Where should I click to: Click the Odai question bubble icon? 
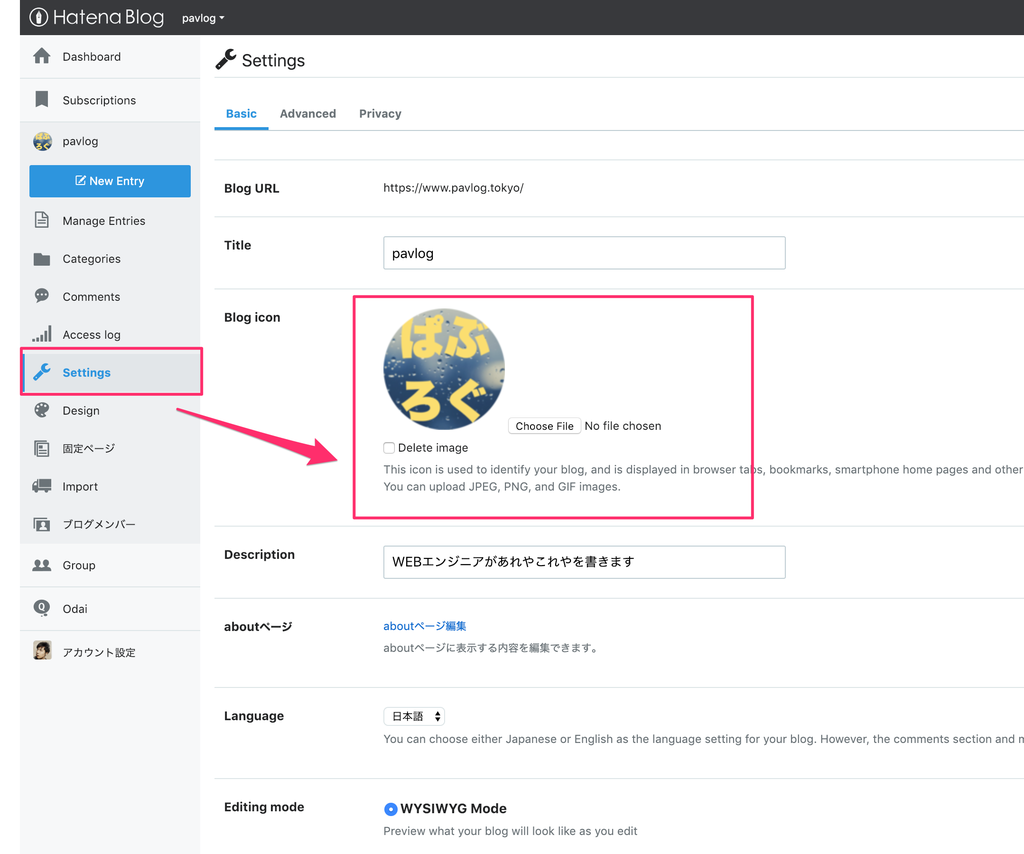(42, 609)
